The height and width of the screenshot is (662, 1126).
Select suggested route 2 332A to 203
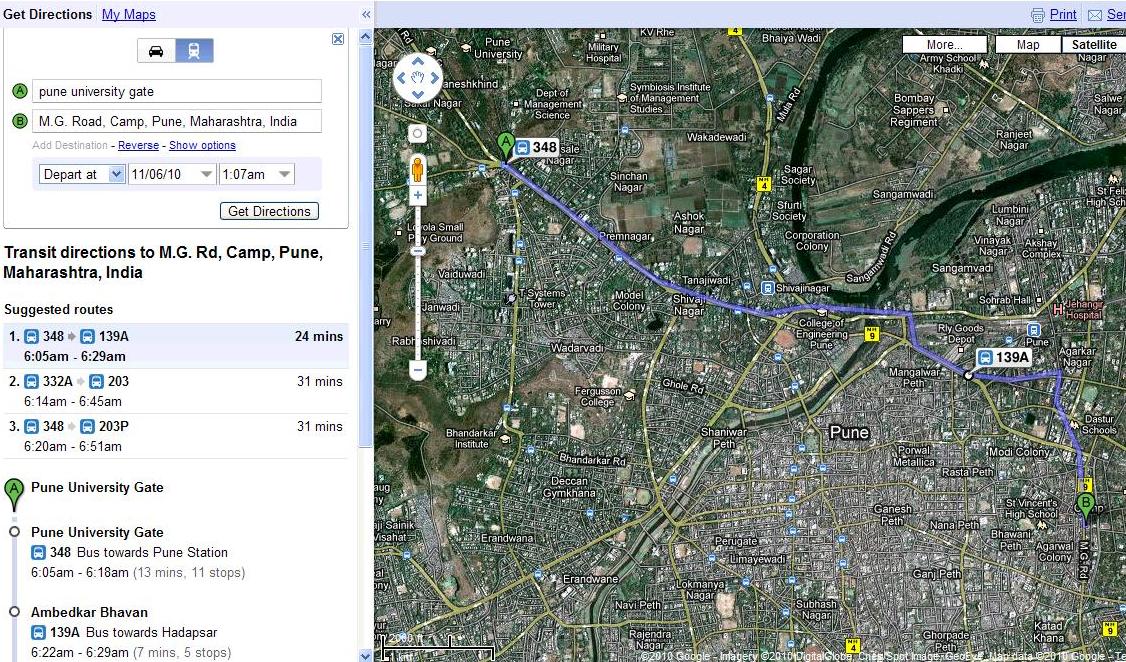[x=176, y=391]
